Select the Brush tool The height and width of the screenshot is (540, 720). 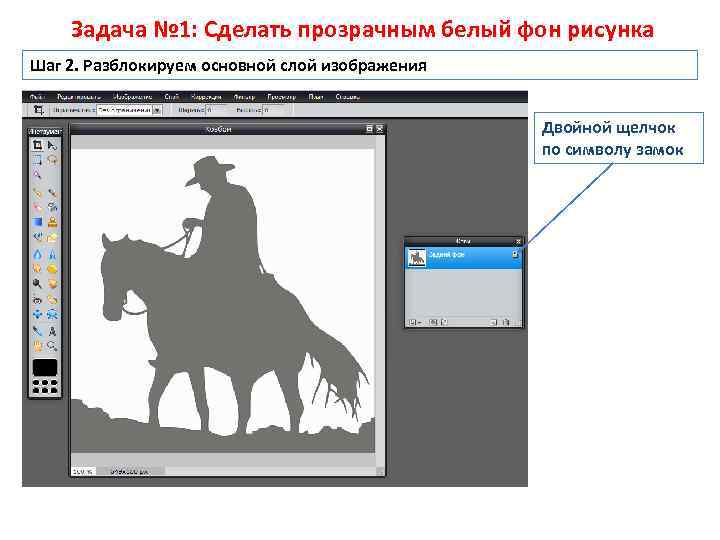click(52, 193)
